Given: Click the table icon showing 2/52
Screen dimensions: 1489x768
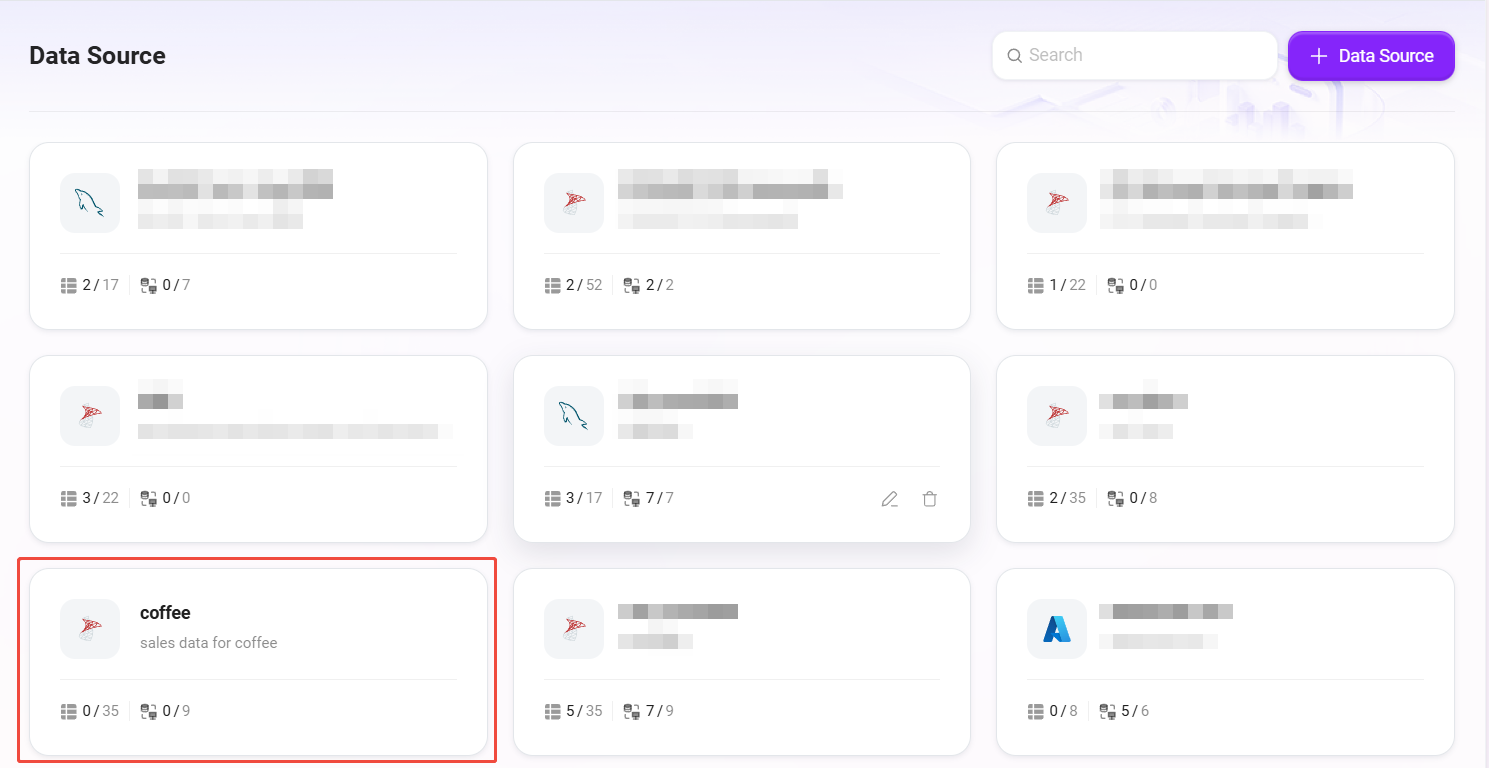Looking at the screenshot, I should [553, 286].
